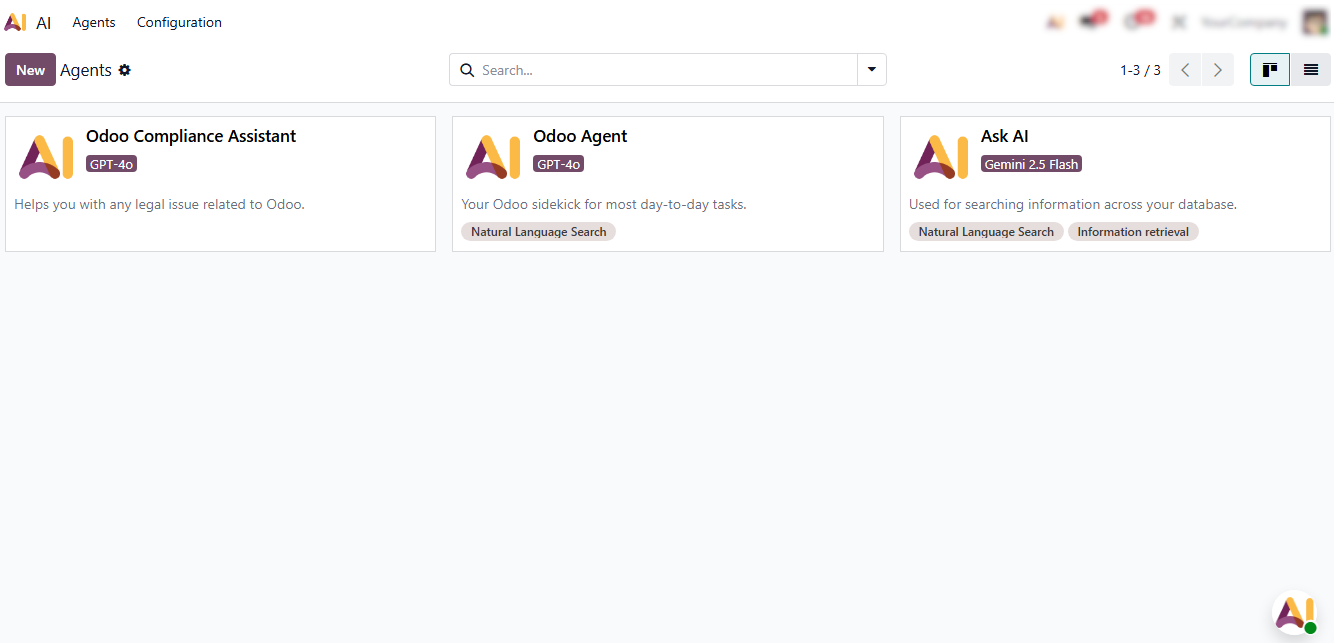Click the New button
The image size is (1334, 643).
click(30, 70)
